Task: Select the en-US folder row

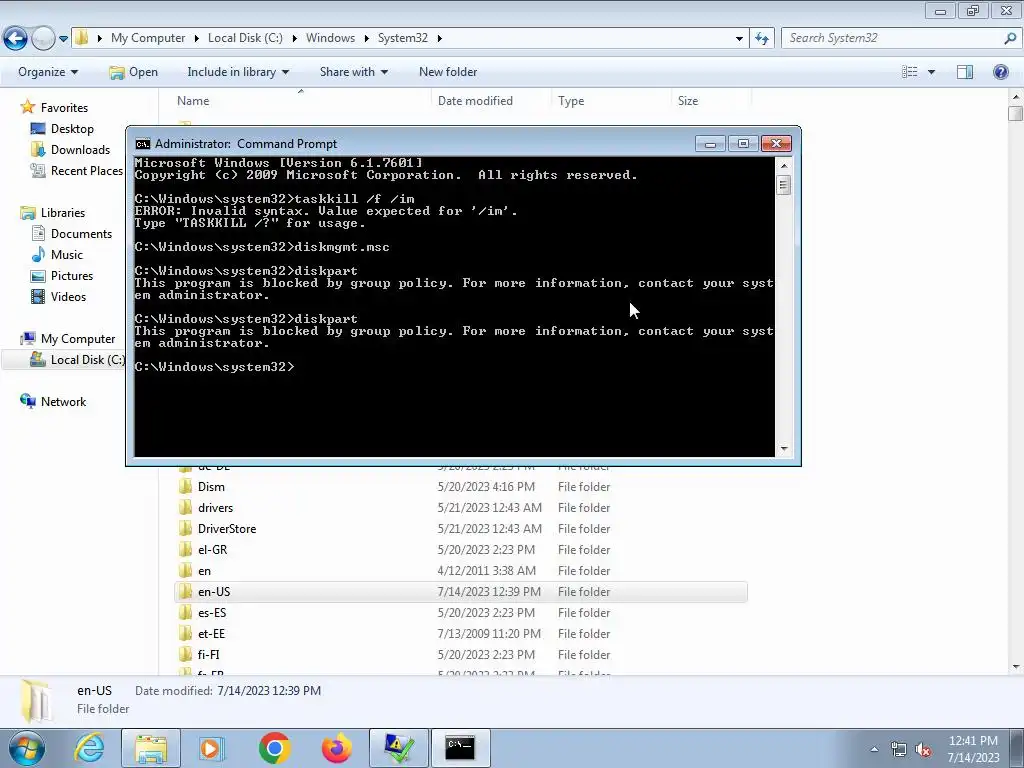Action: pos(460,591)
